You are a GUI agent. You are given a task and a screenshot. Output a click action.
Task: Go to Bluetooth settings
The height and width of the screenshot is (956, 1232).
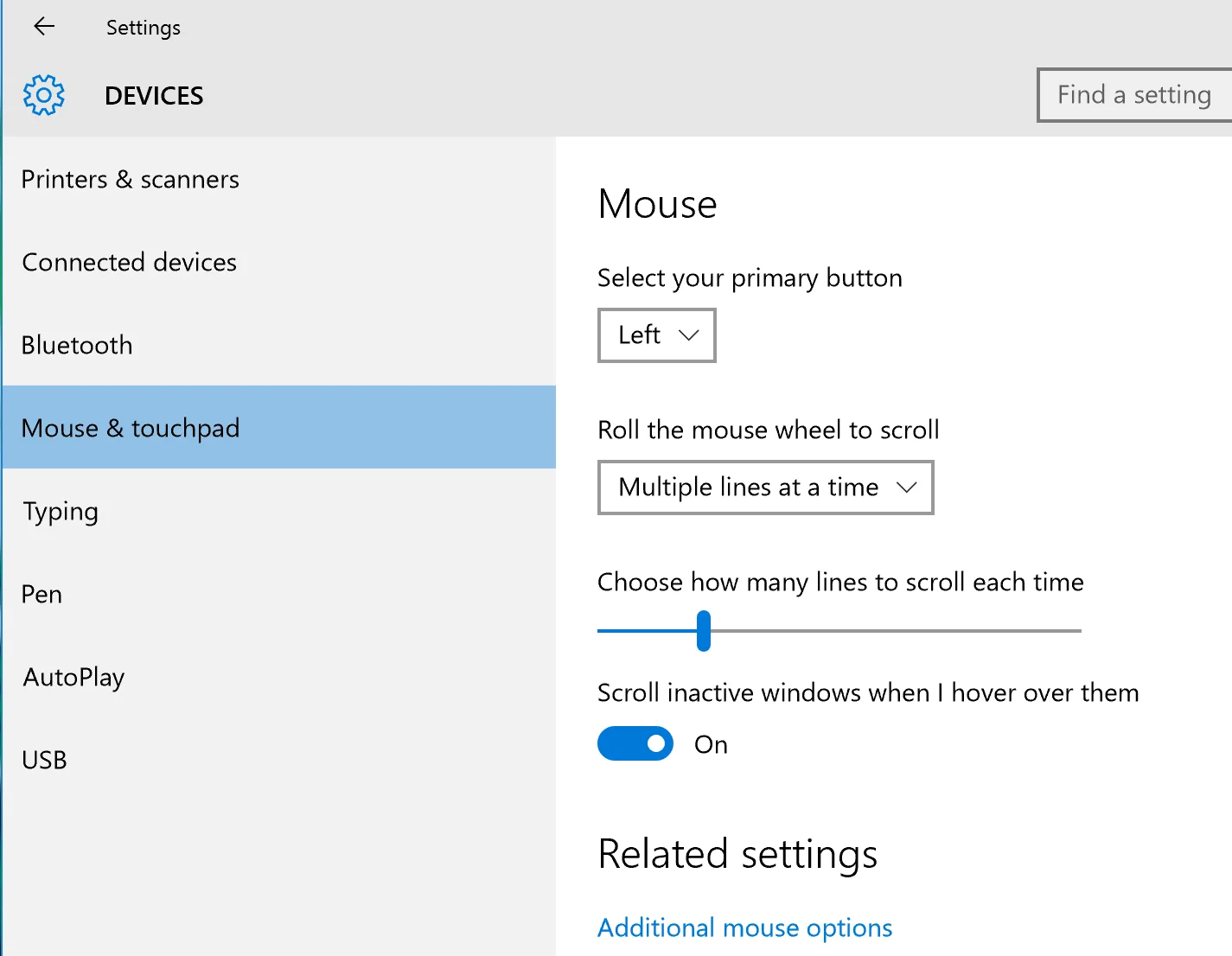click(278, 345)
